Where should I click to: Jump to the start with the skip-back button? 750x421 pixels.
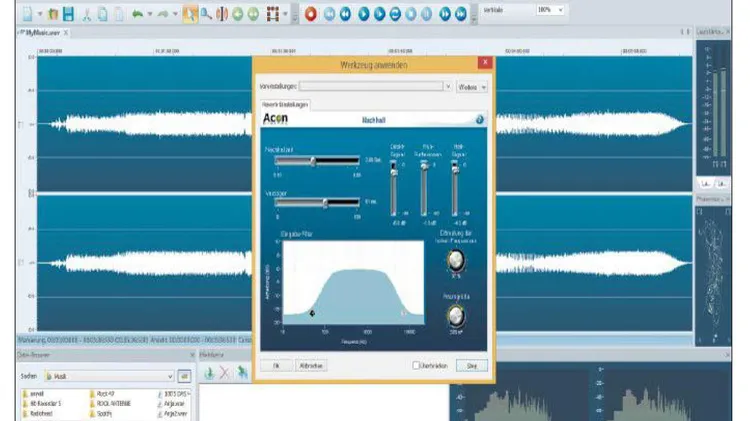[330, 14]
